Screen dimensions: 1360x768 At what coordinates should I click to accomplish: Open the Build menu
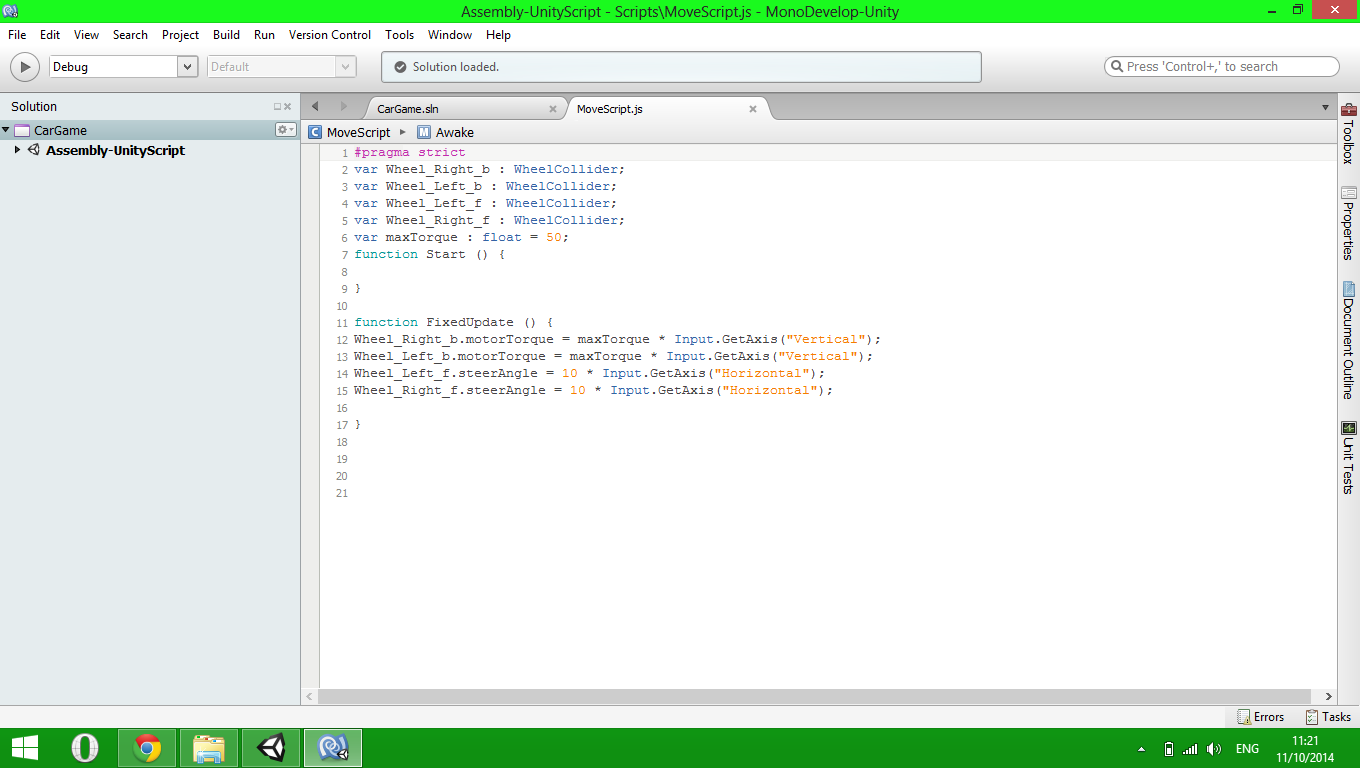227,34
